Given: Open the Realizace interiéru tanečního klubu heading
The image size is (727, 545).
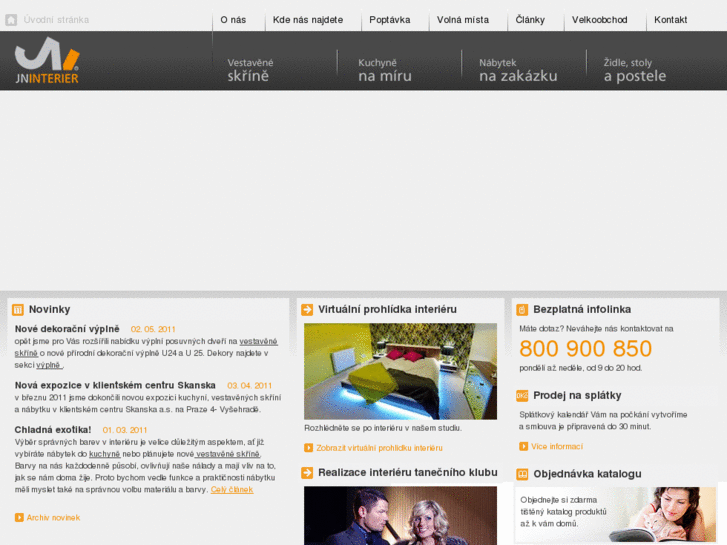Looking at the screenshot, I should click(x=408, y=473).
